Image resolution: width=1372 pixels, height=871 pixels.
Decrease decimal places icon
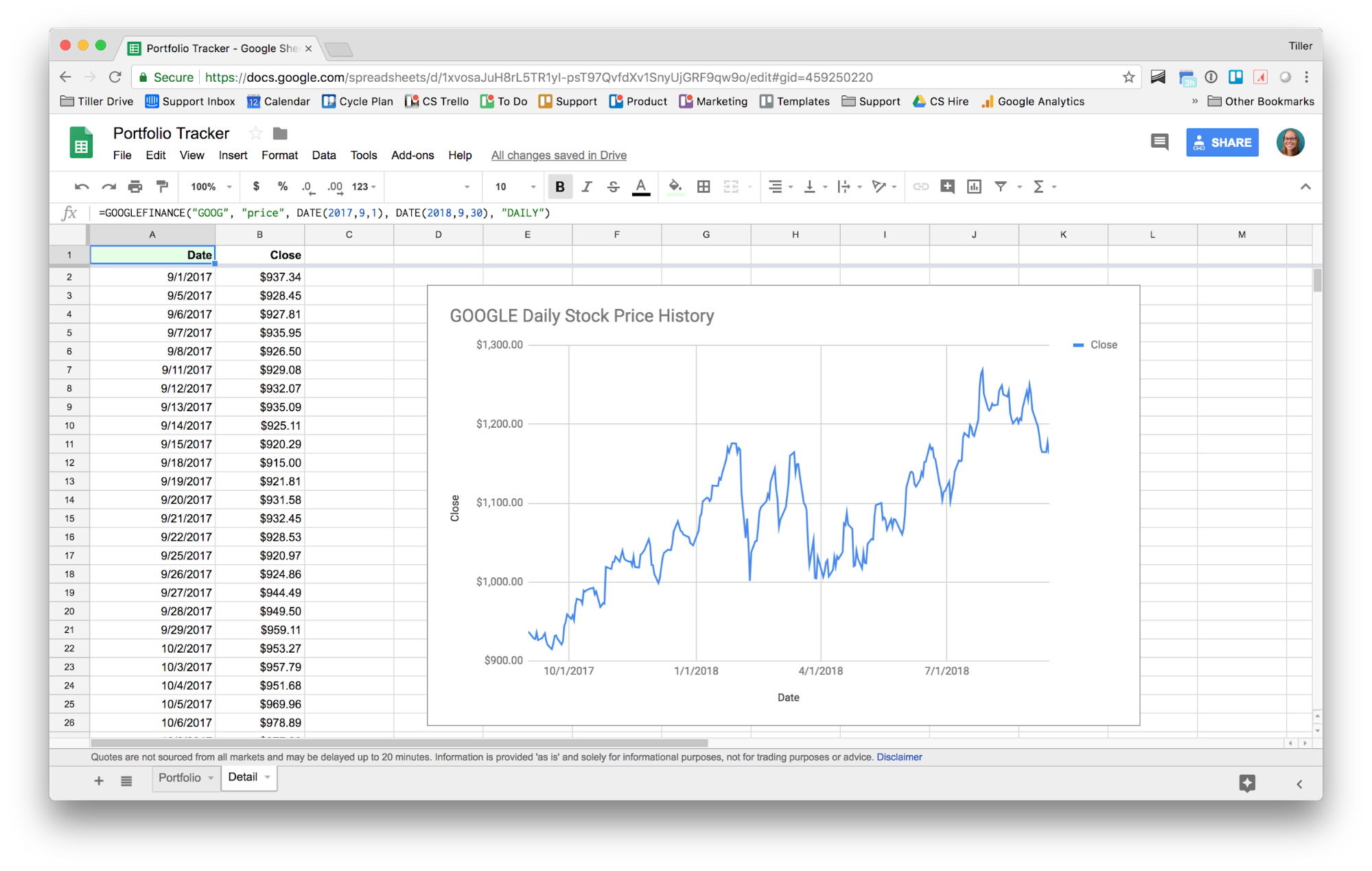pos(307,187)
